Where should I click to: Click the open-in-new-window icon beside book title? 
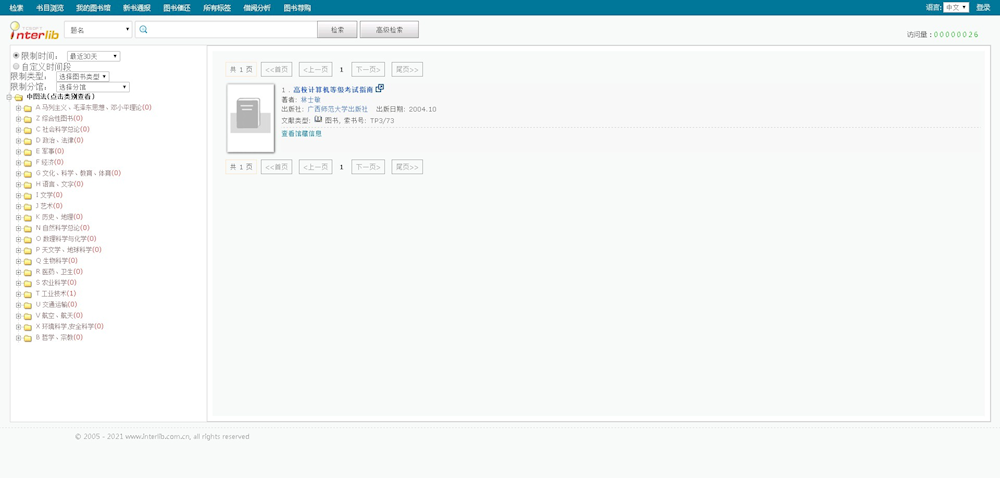tap(380, 89)
